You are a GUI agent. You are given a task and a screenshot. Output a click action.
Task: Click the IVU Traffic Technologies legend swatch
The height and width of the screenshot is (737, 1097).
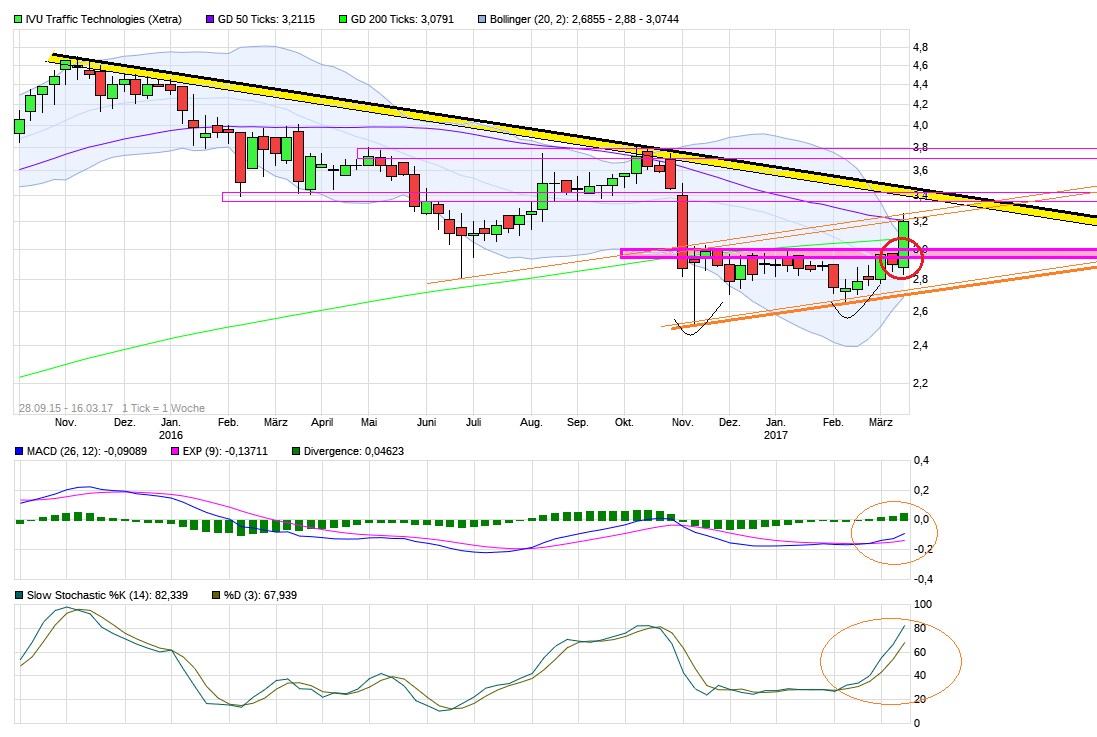[18, 20]
